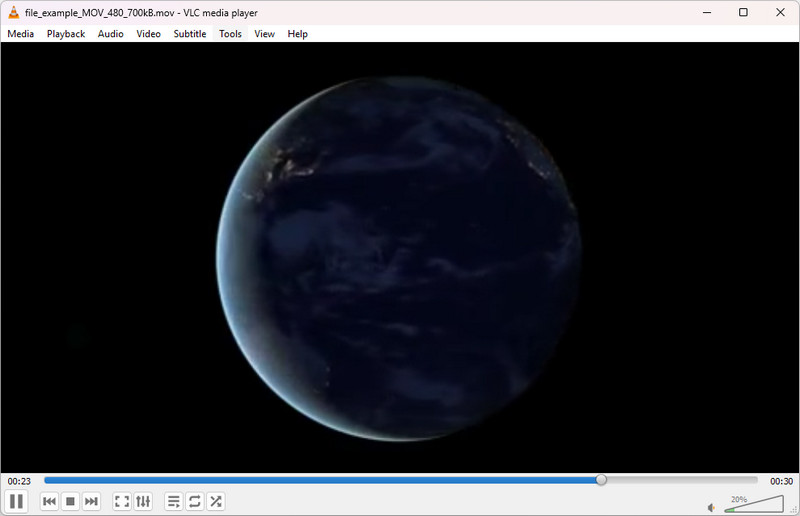Open the Tools menu

point(230,34)
